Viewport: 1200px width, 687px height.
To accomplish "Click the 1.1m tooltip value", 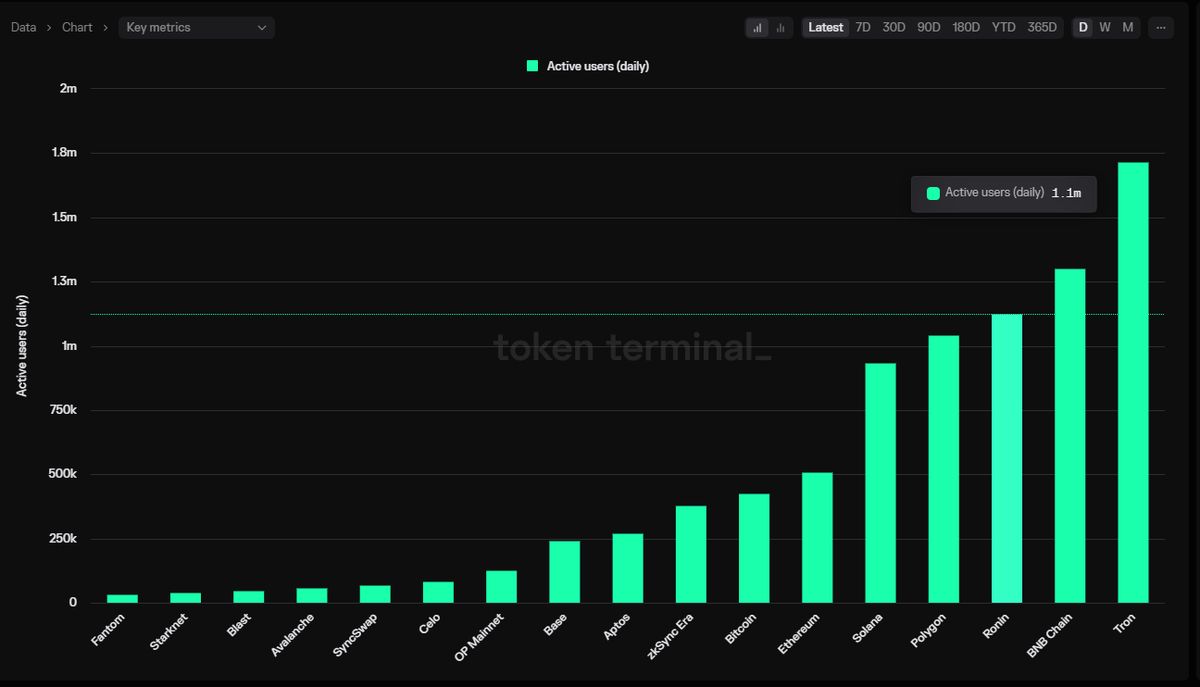I will tap(1066, 193).
